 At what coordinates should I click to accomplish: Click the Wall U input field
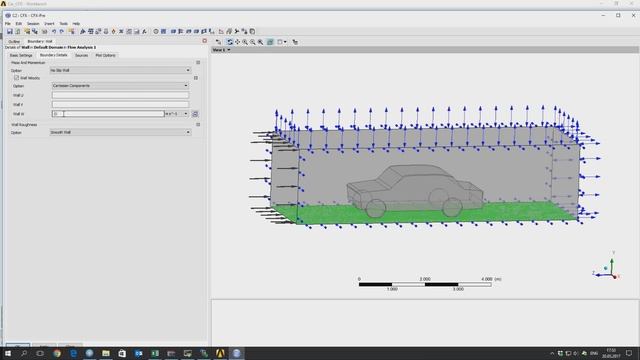[120, 95]
